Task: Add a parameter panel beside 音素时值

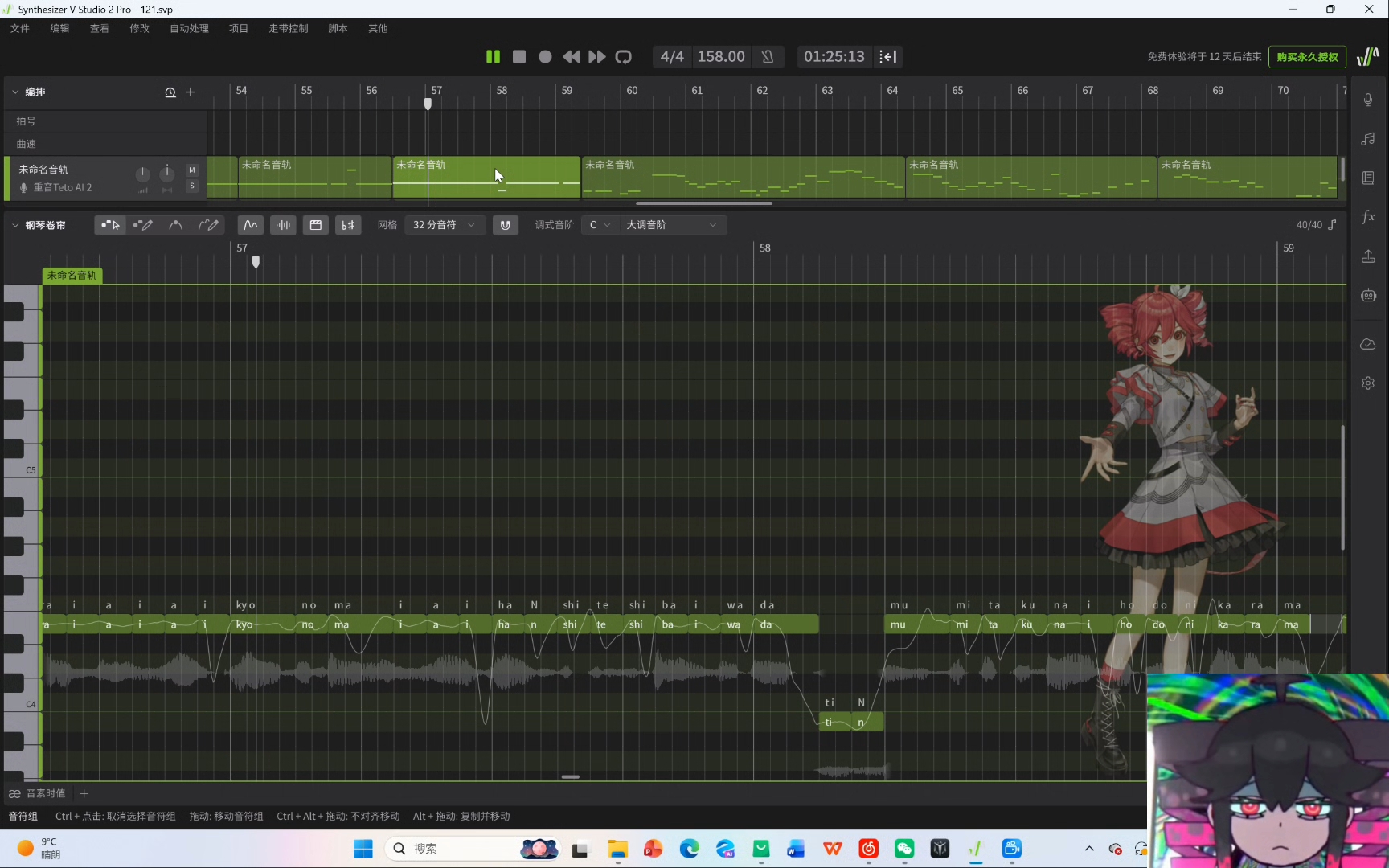Action: tap(84, 793)
